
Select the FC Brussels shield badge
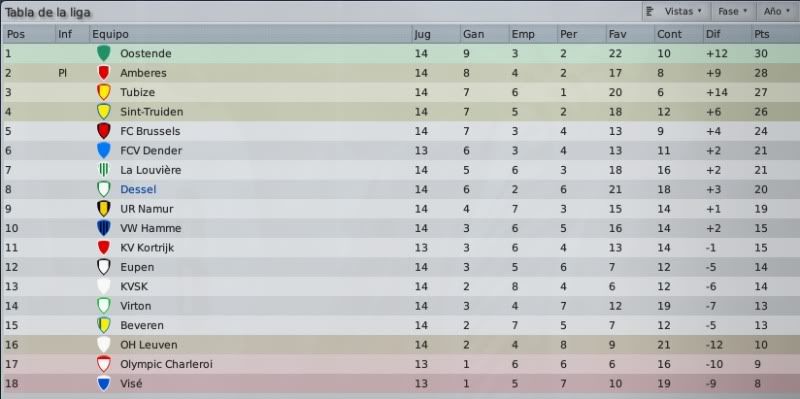pyautogui.click(x=104, y=131)
